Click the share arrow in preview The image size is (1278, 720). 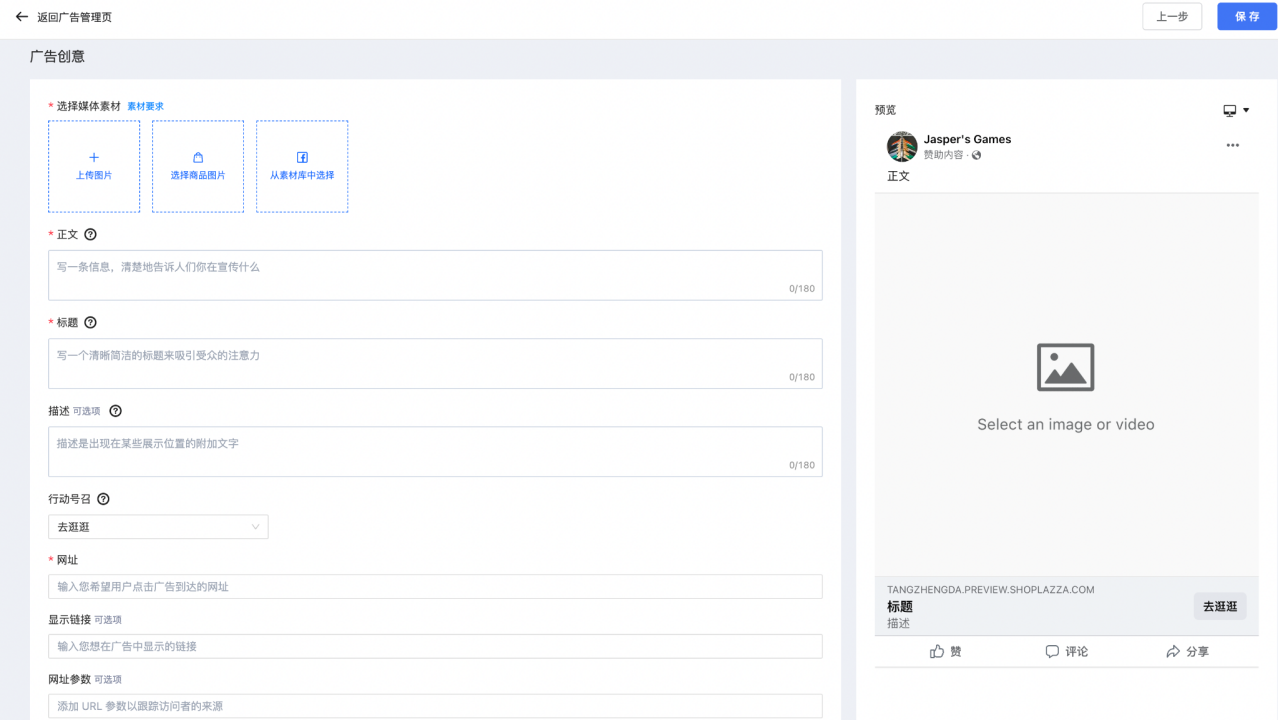pos(1173,652)
